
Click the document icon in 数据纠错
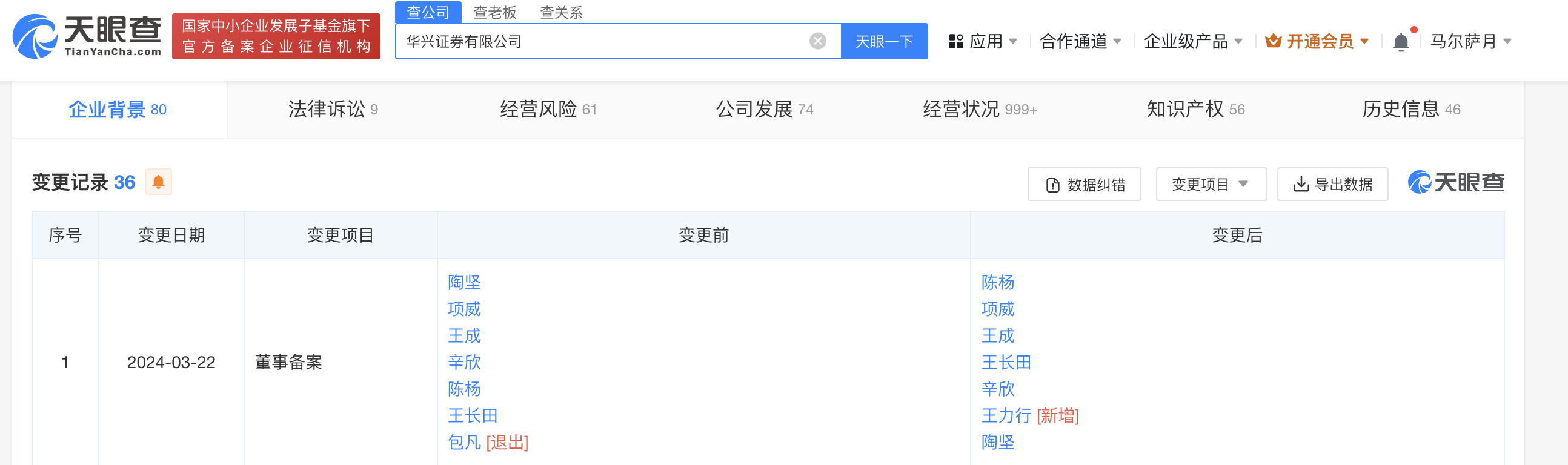(1052, 185)
